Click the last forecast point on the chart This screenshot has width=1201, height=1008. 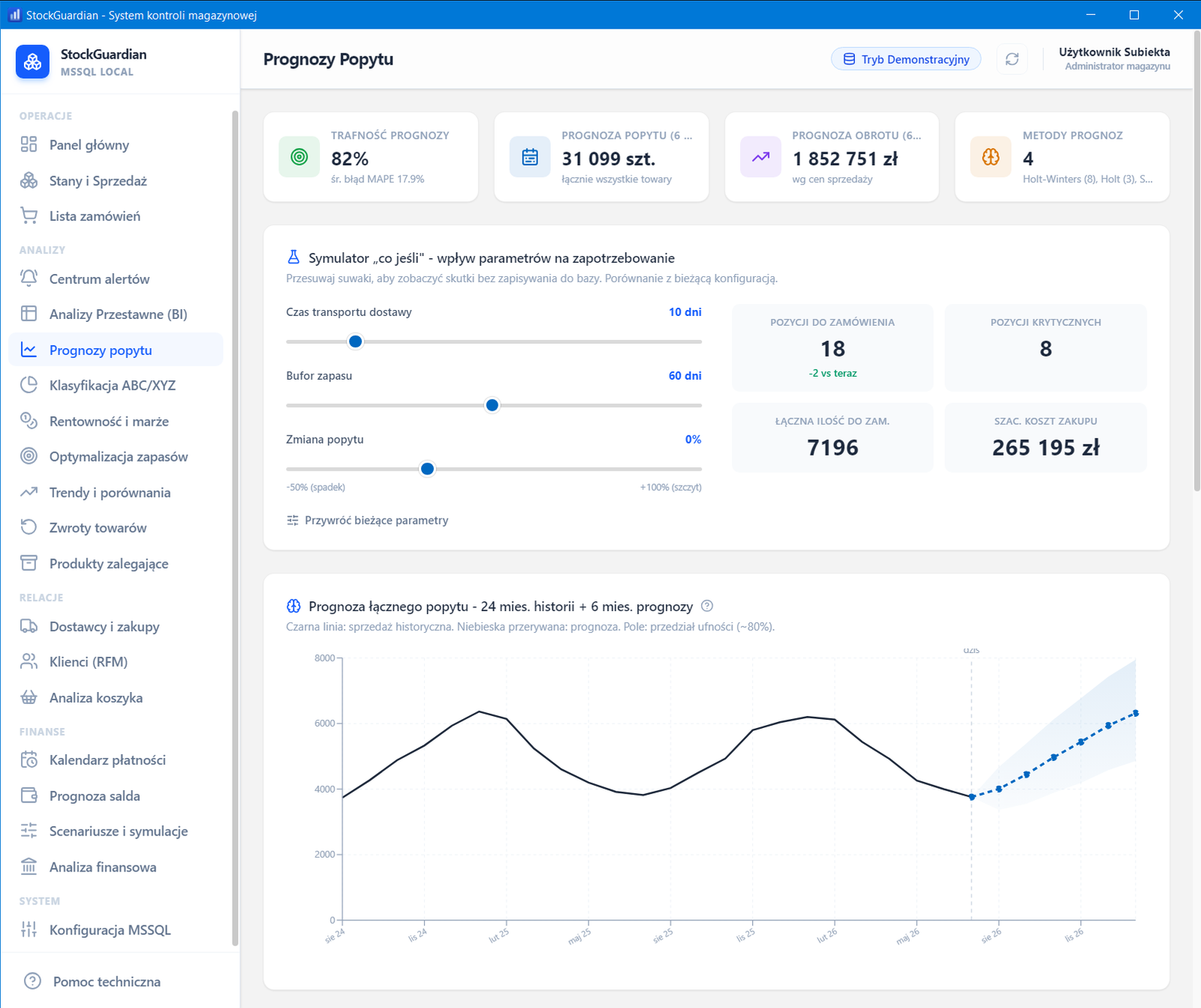coord(1136,713)
